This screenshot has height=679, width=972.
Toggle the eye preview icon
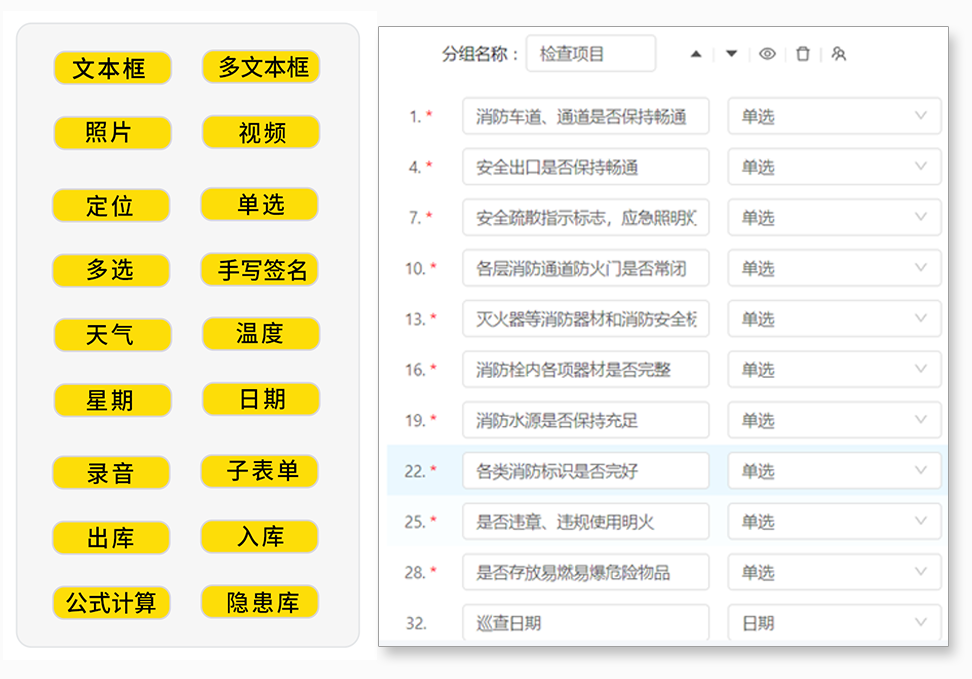coord(768,54)
